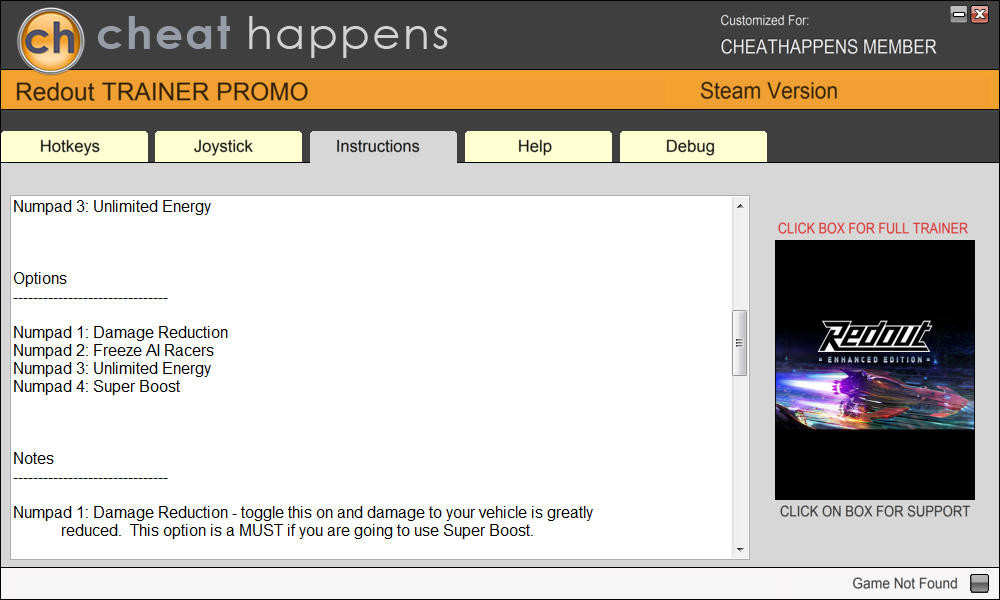Click the topmost 'Numpad 3: Unlimited Energy' line

click(x=112, y=207)
